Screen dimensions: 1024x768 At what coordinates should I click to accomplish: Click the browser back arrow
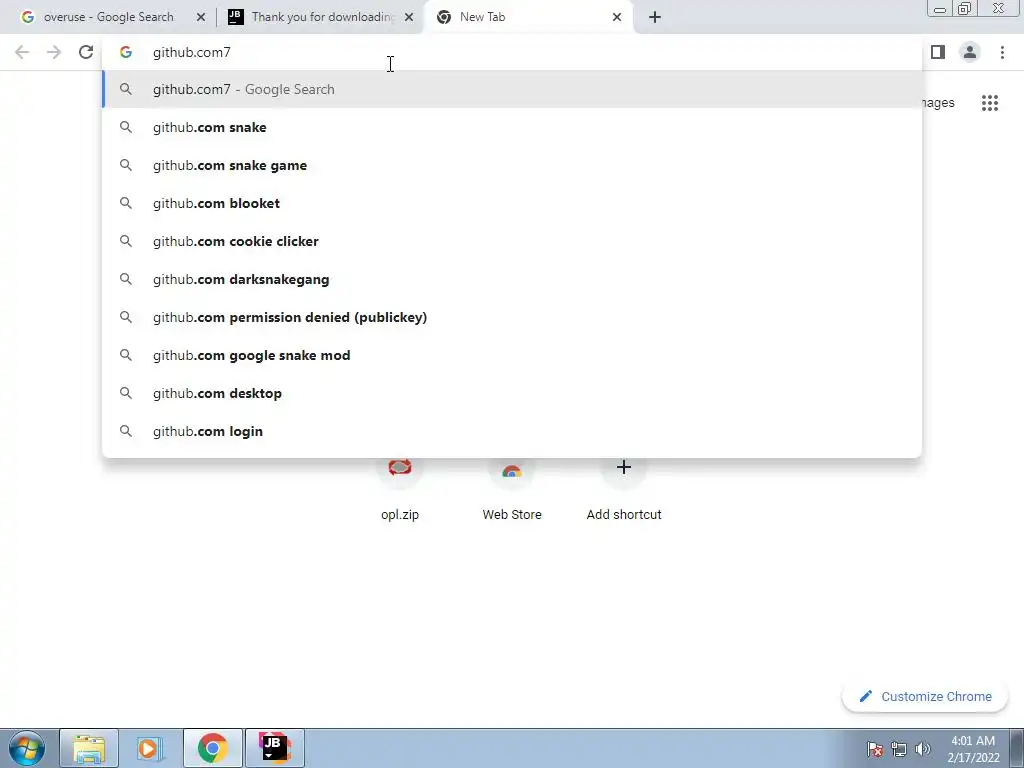22,52
